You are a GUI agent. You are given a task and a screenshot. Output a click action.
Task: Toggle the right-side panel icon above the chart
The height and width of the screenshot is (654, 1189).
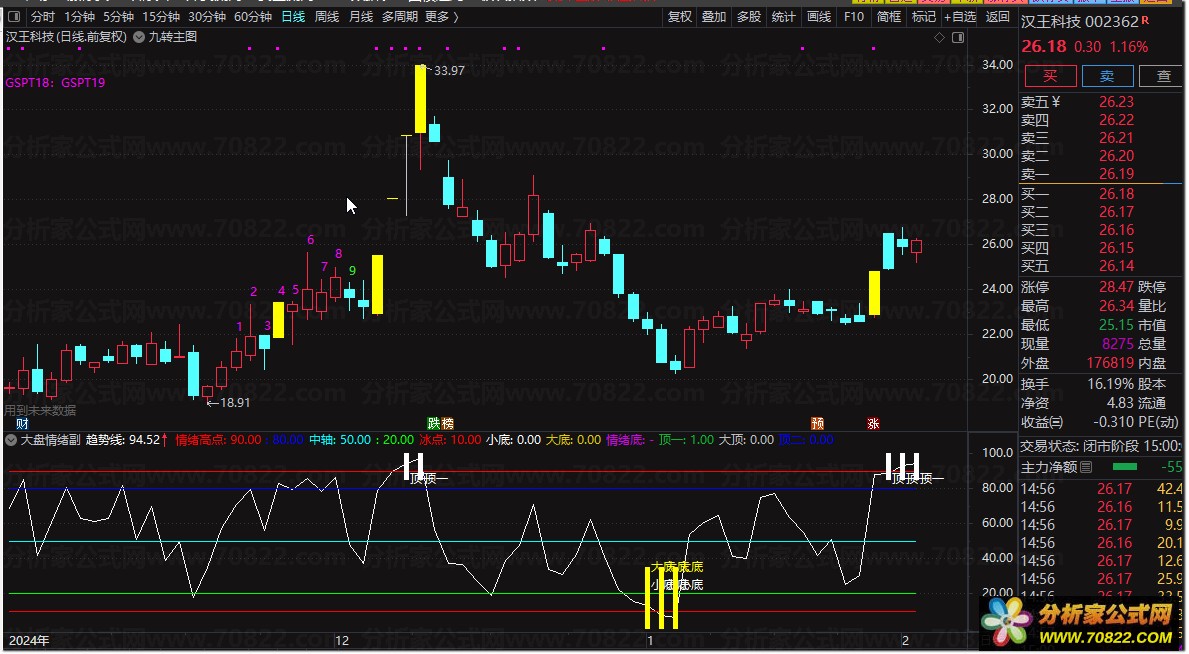(958, 37)
